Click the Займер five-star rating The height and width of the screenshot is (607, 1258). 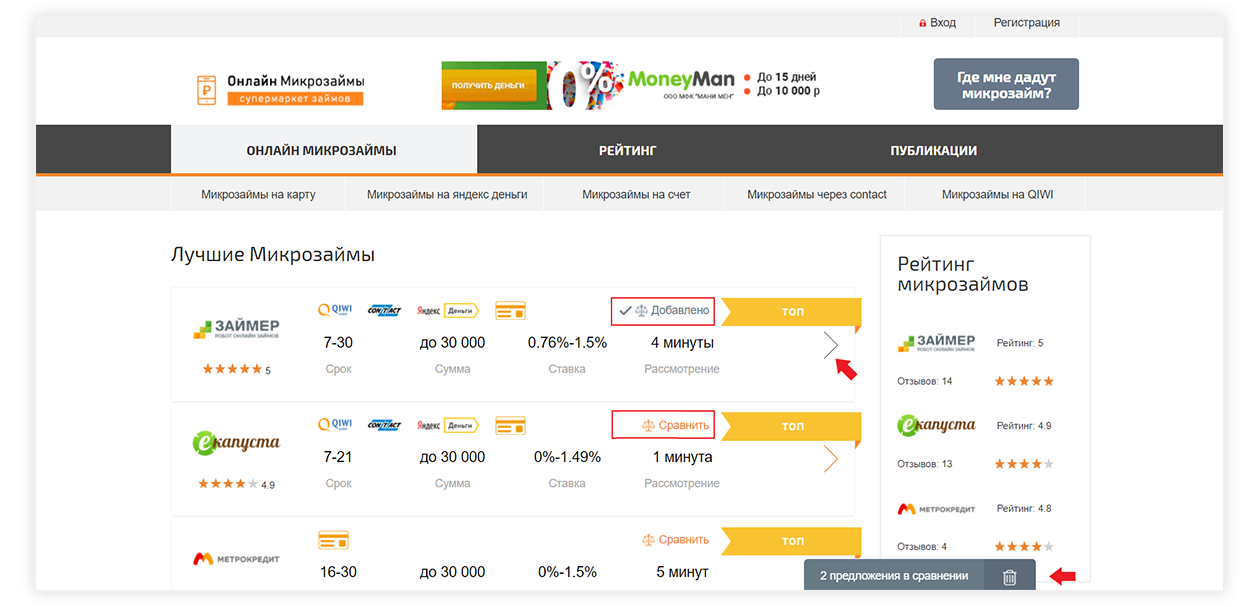pyautogui.click(x=231, y=370)
